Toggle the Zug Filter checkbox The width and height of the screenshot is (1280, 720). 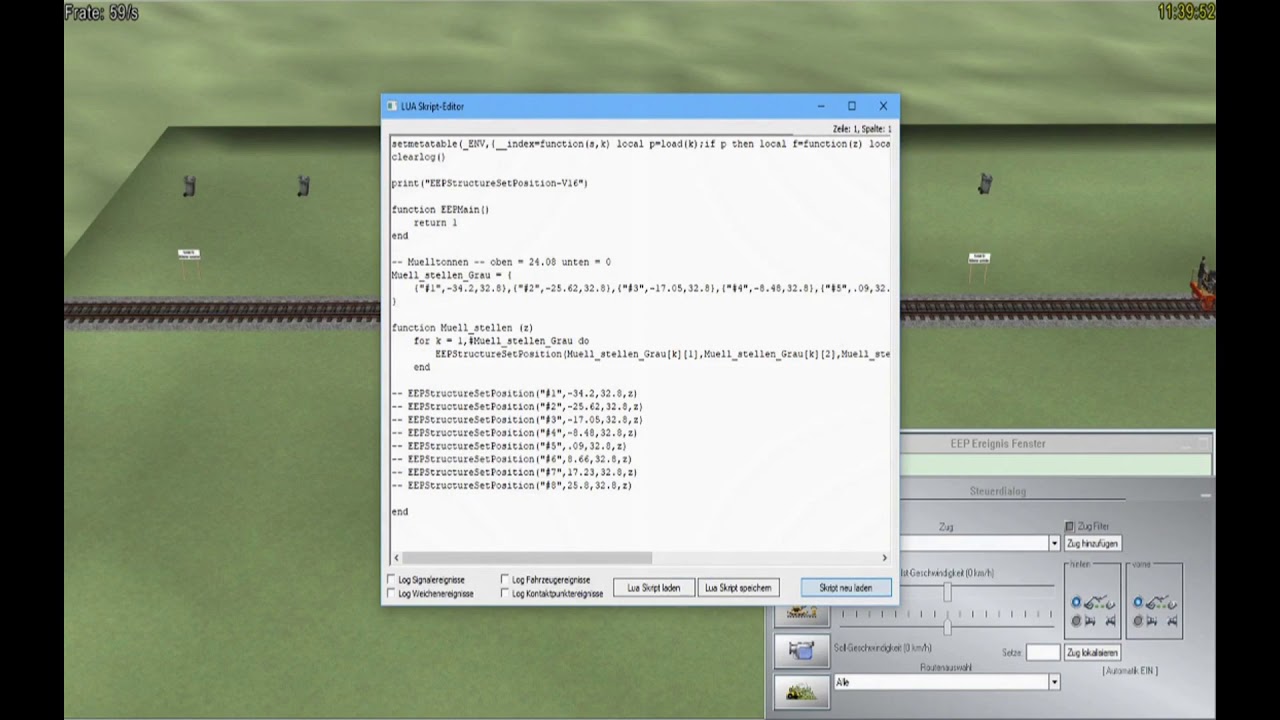tap(1069, 526)
